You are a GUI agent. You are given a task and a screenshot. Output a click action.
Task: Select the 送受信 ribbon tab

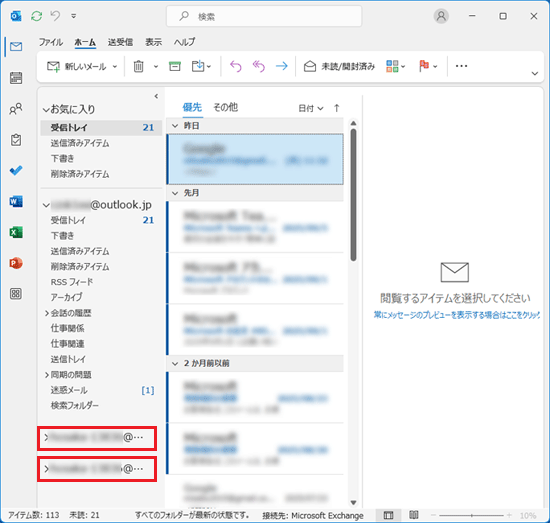(x=120, y=42)
